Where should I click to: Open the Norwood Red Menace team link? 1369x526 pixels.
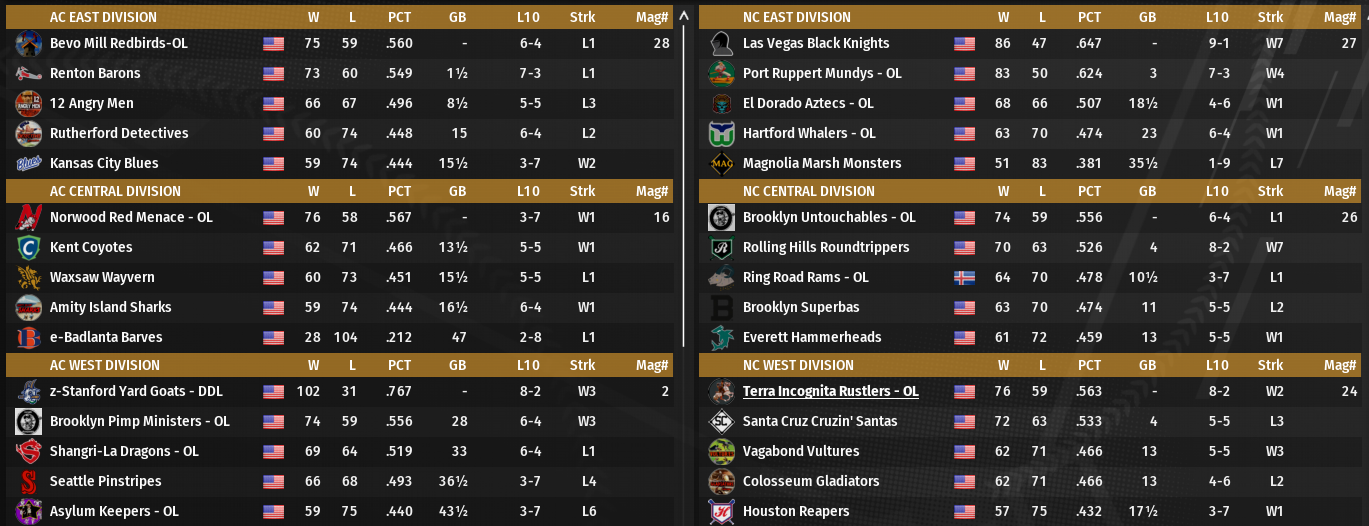131,218
